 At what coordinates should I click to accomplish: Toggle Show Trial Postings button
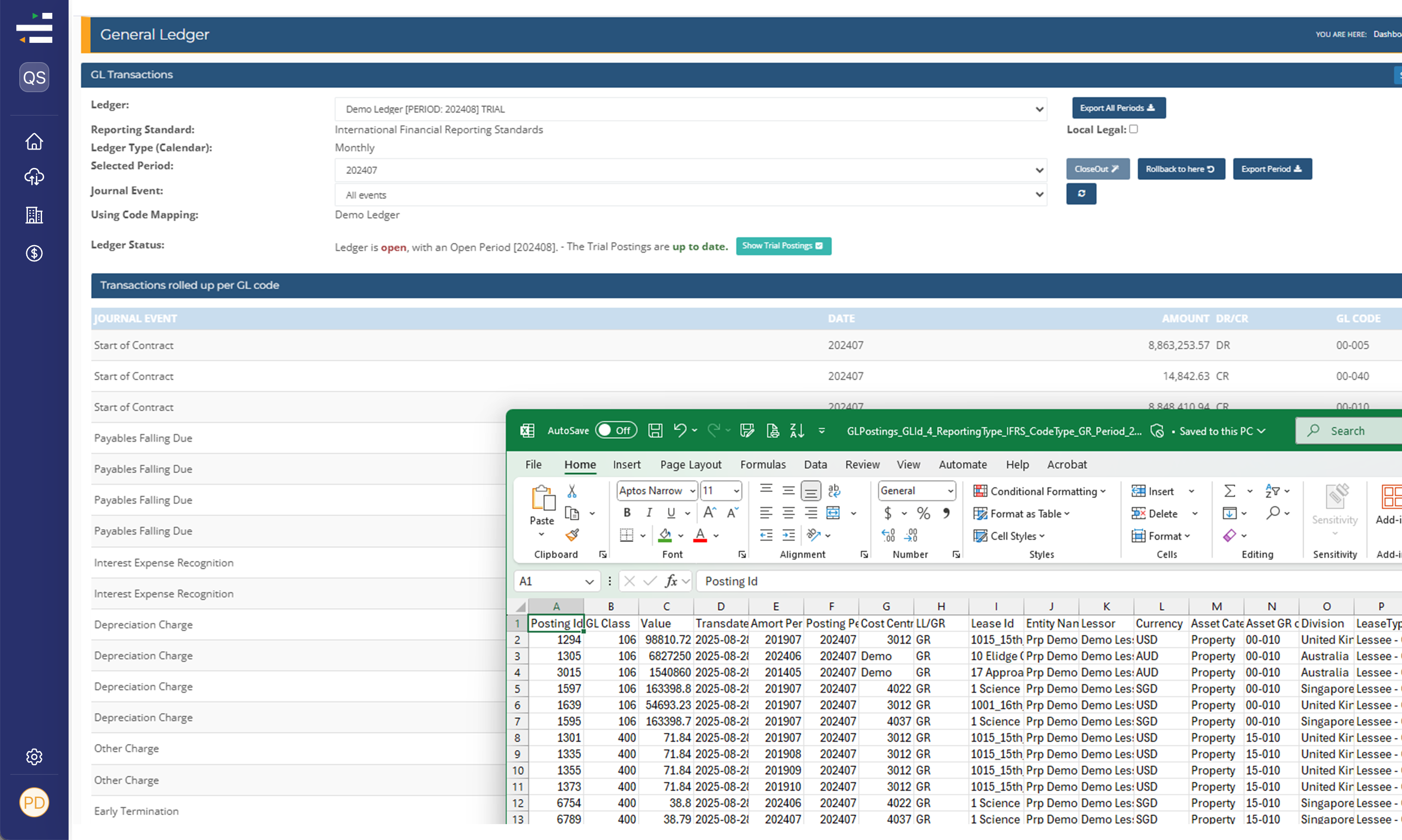[x=783, y=246]
